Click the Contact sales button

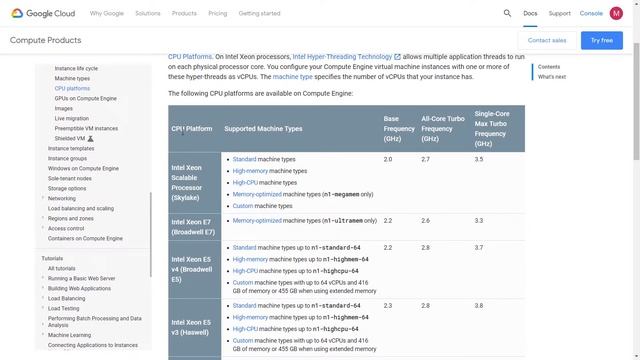(547, 40)
